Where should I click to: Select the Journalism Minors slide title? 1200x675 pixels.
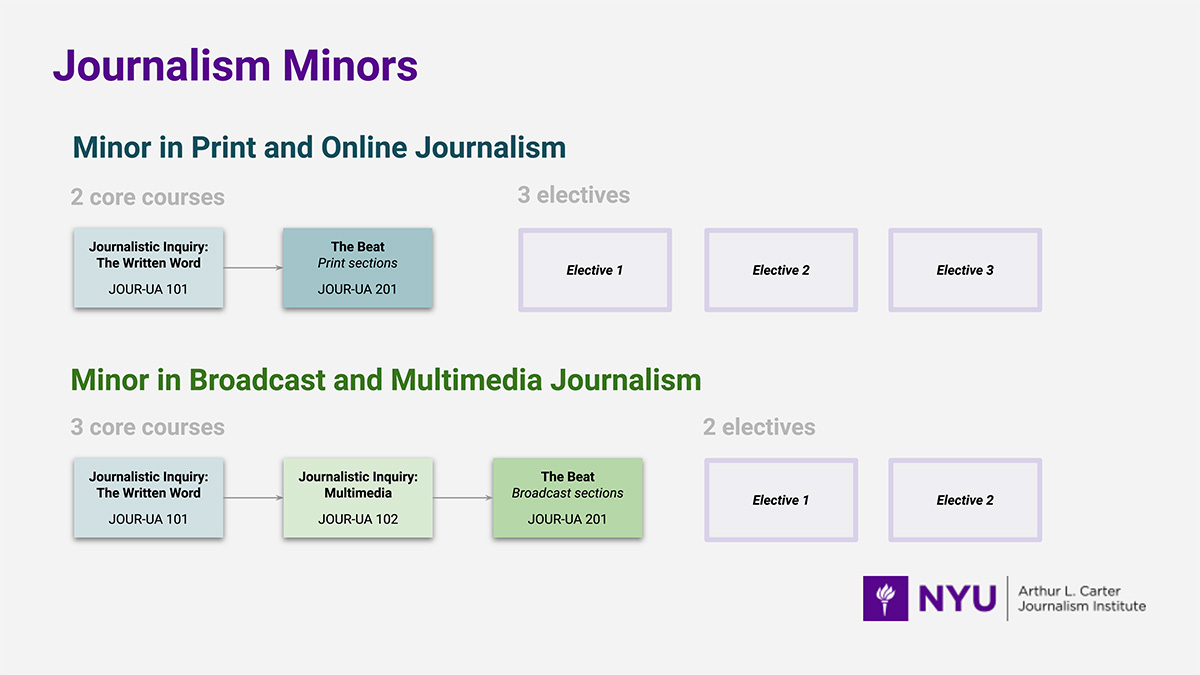pos(235,66)
